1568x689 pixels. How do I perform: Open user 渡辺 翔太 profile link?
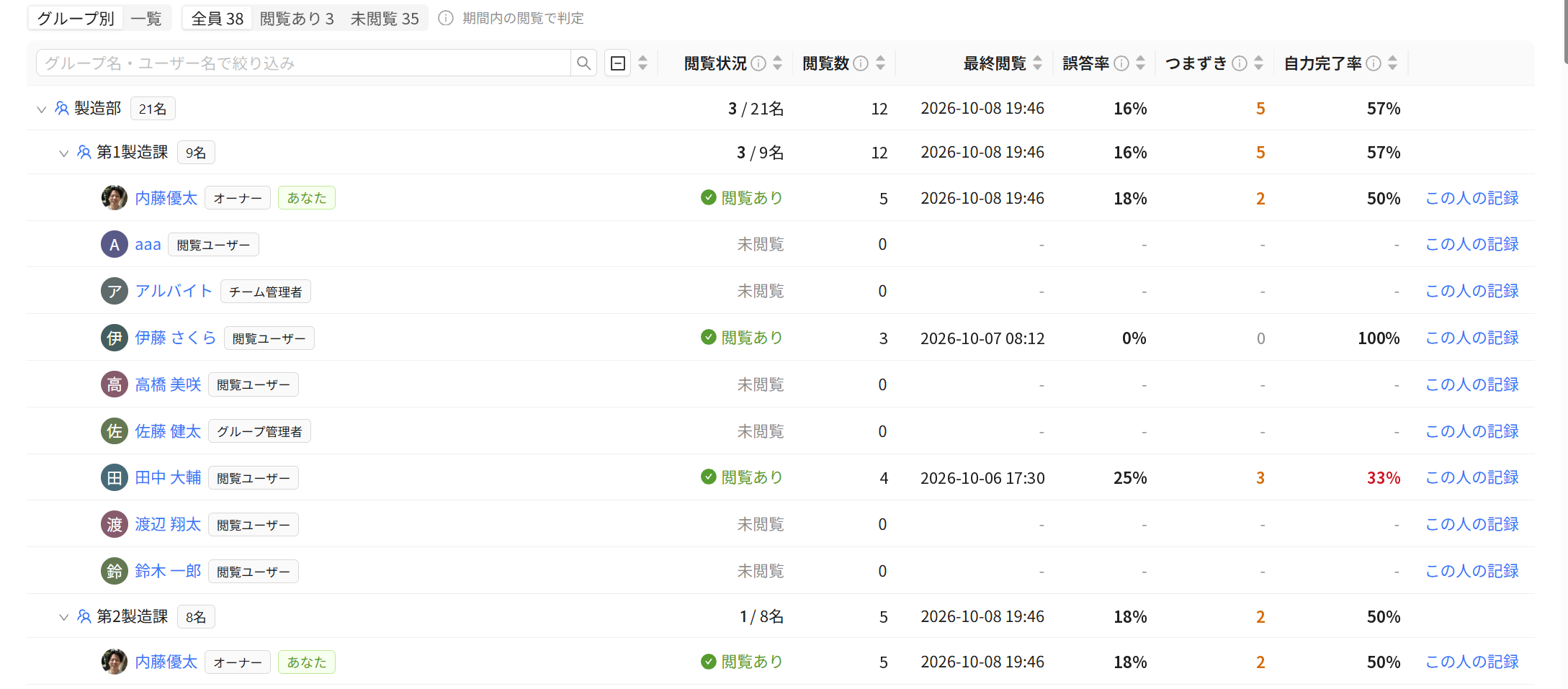point(168,524)
